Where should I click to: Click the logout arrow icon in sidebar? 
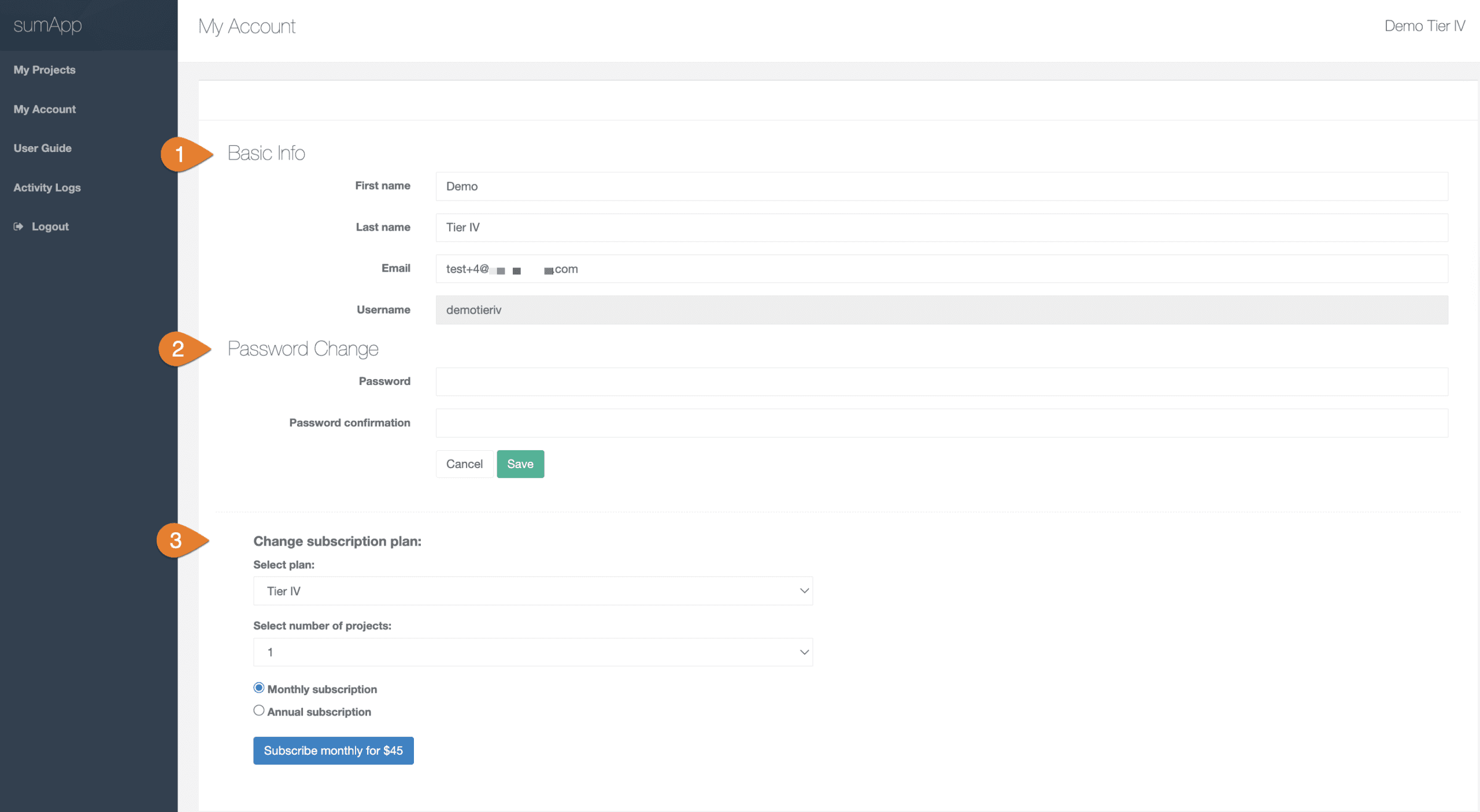18,227
